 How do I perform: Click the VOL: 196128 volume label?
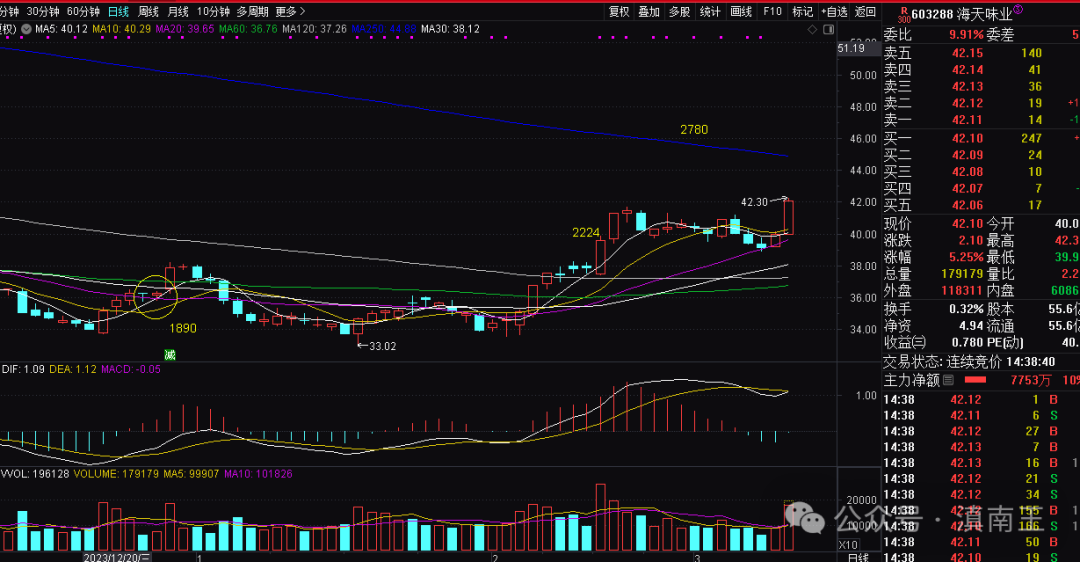[35, 474]
